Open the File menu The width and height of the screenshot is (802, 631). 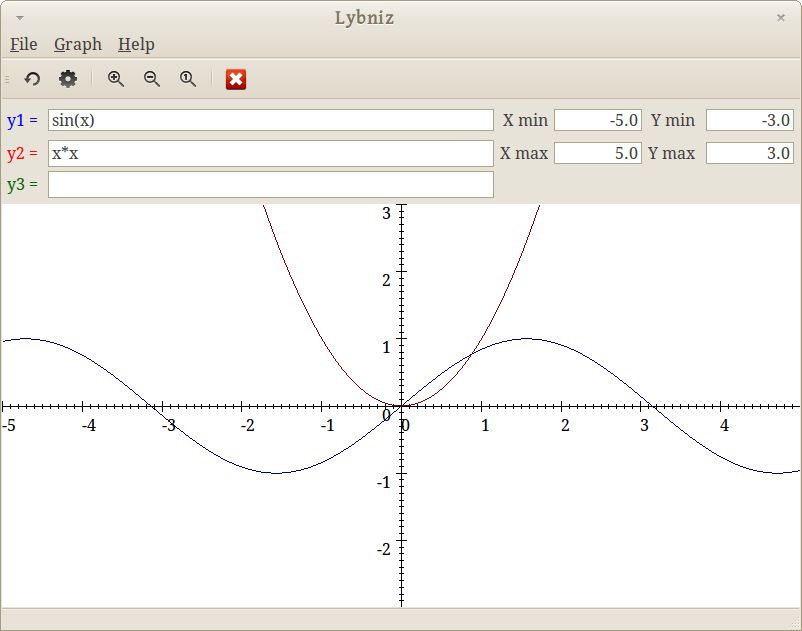pyautogui.click(x=23, y=44)
